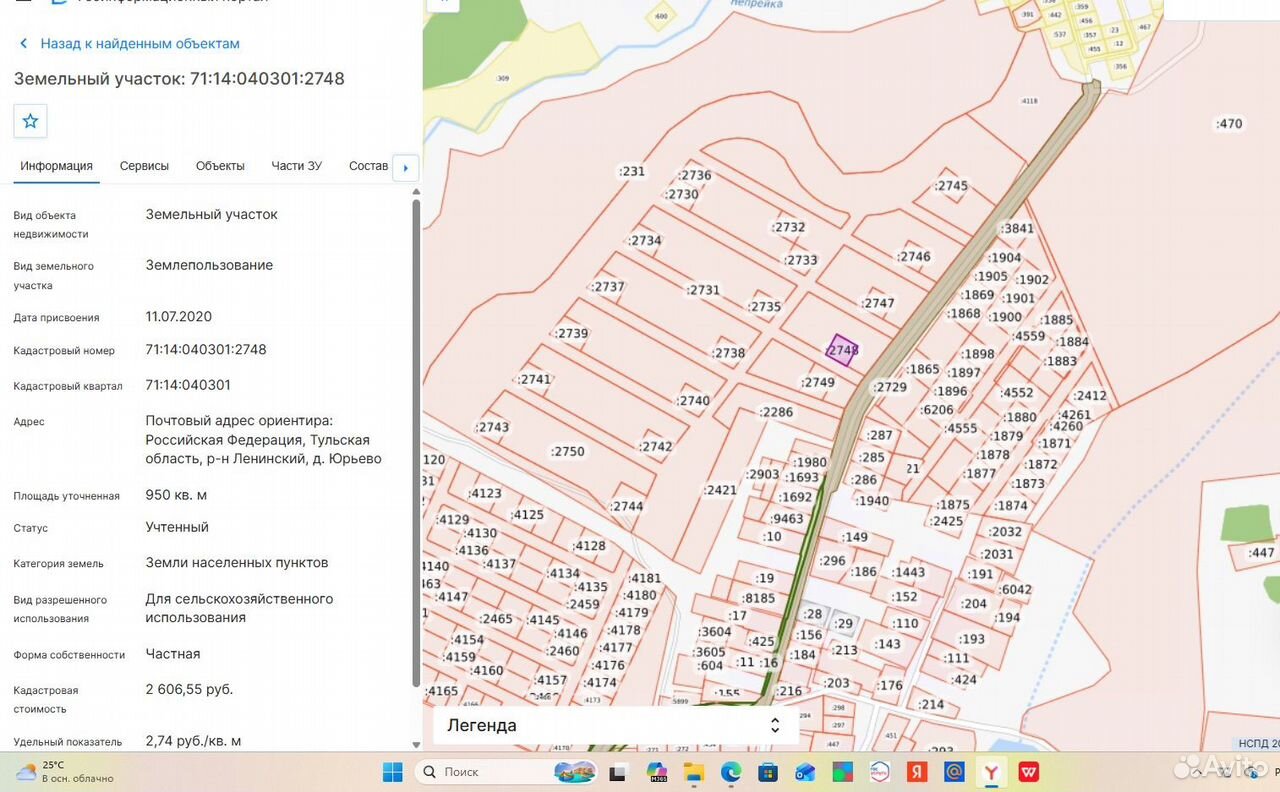Viewport: 1280px width, 792px height.
Task: Click parcel label :470 on map
Action: (x=1228, y=124)
